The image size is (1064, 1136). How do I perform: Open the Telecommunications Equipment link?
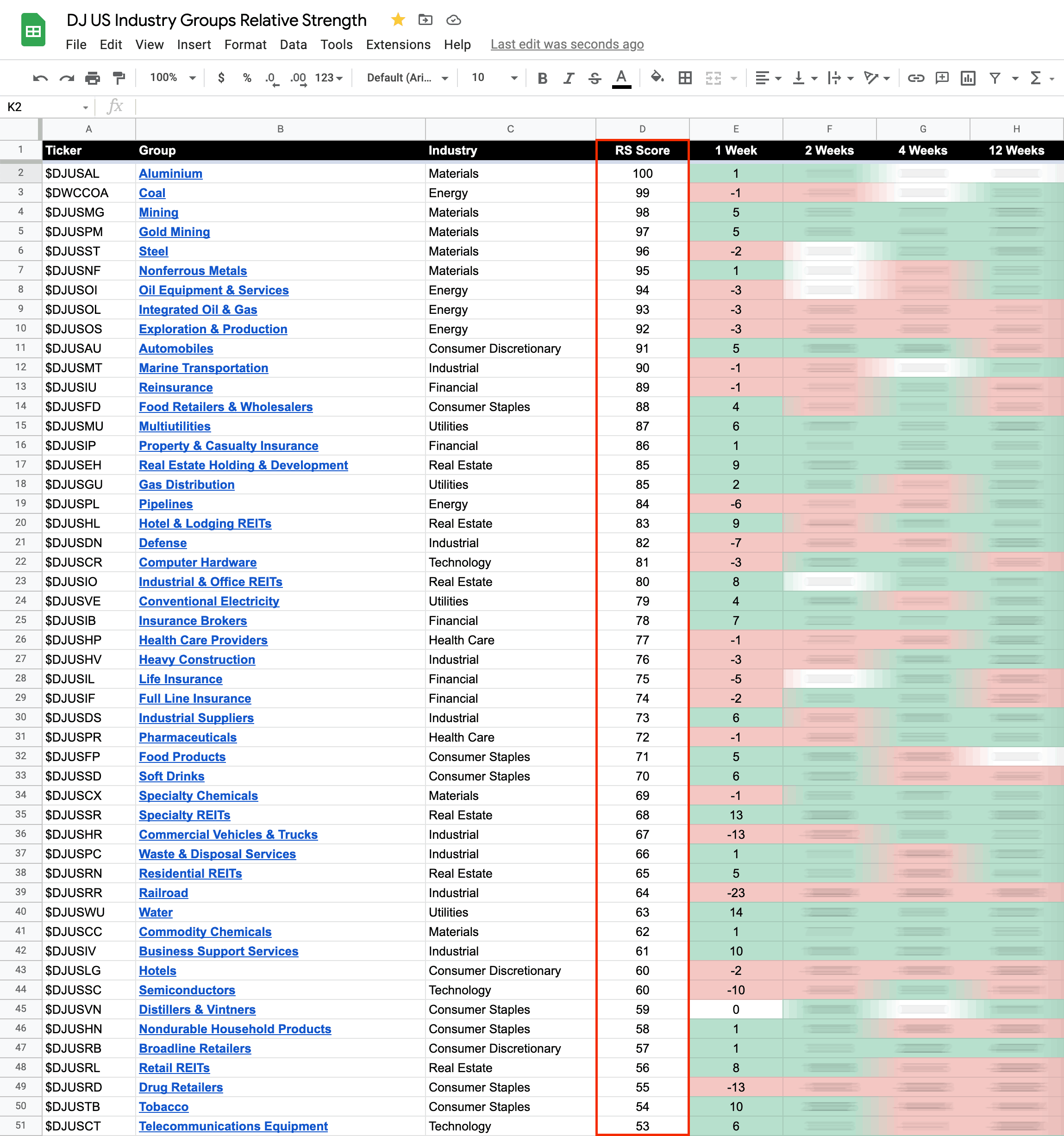click(x=233, y=1126)
